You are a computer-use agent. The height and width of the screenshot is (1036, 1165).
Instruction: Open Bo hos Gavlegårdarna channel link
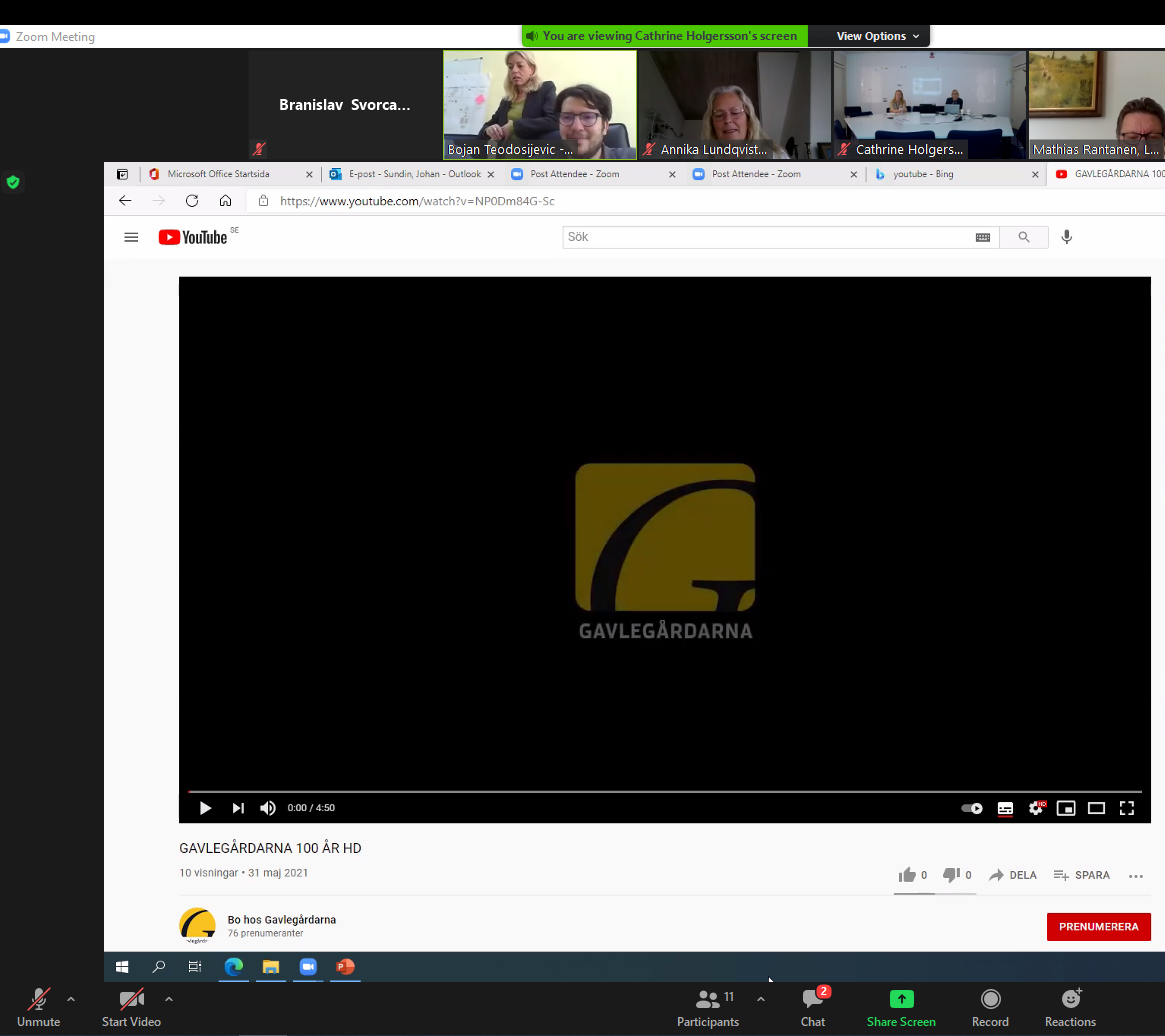pyautogui.click(x=282, y=919)
